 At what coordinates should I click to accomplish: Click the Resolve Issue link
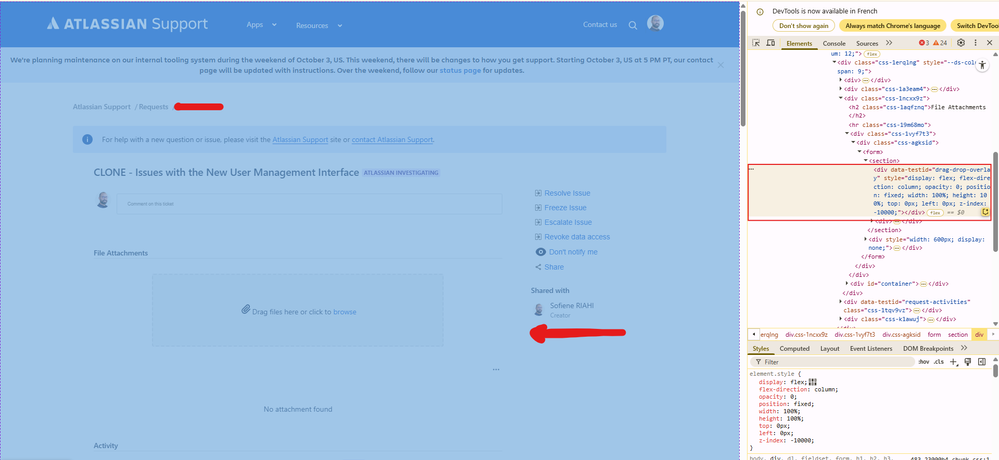click(567, 193)
